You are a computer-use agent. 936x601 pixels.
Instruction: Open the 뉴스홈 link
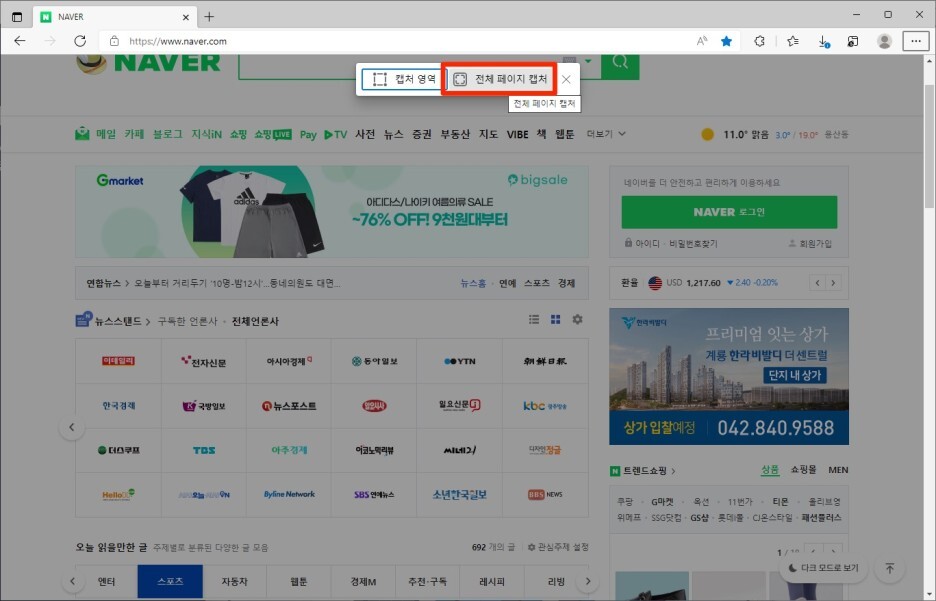(473, 283)
